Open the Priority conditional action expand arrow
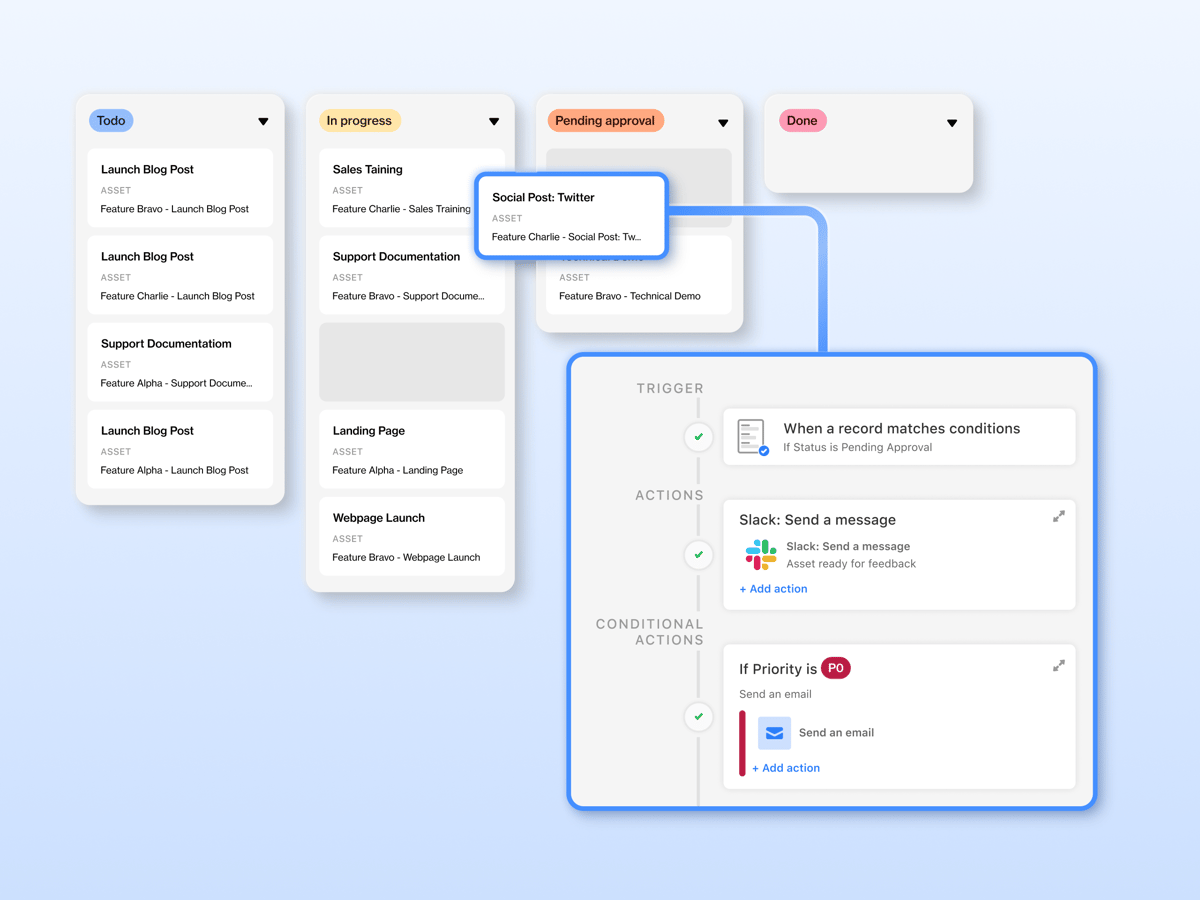Viewport: 1200px width, 900px height. [x=1059, y=664]
